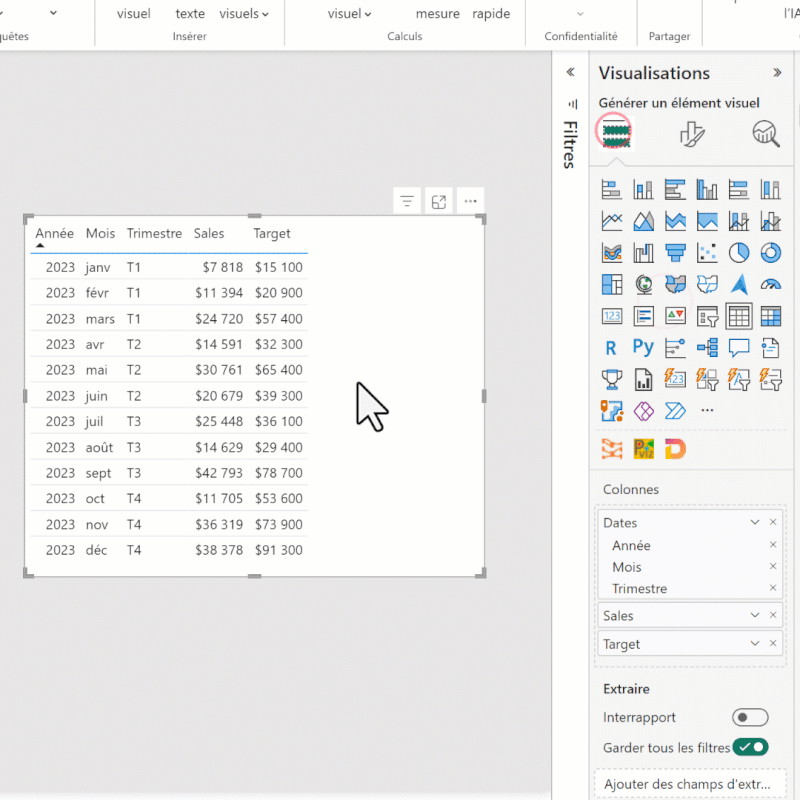The height and width of the screenshot is (800, 800).
Task: Remove the Dates hierarchy from Colonnes
Action: click(x=773, y=522)
